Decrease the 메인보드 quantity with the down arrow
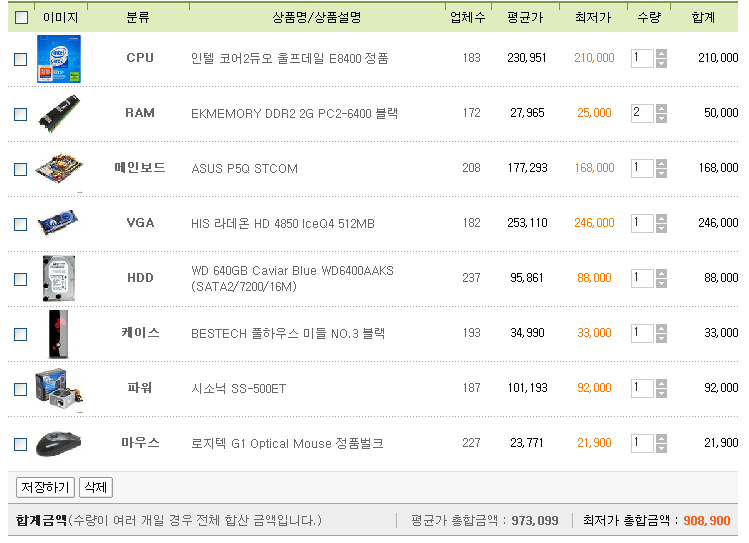 (661, 173)
